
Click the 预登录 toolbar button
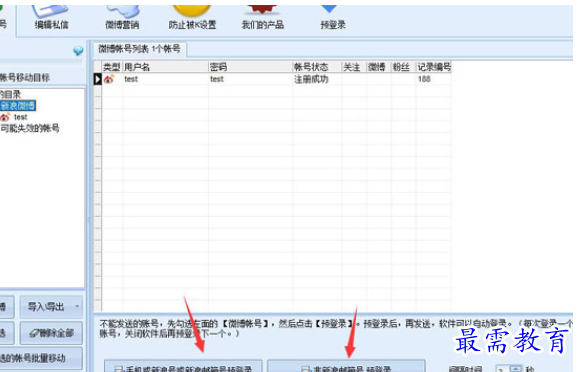tap(333, 18)
